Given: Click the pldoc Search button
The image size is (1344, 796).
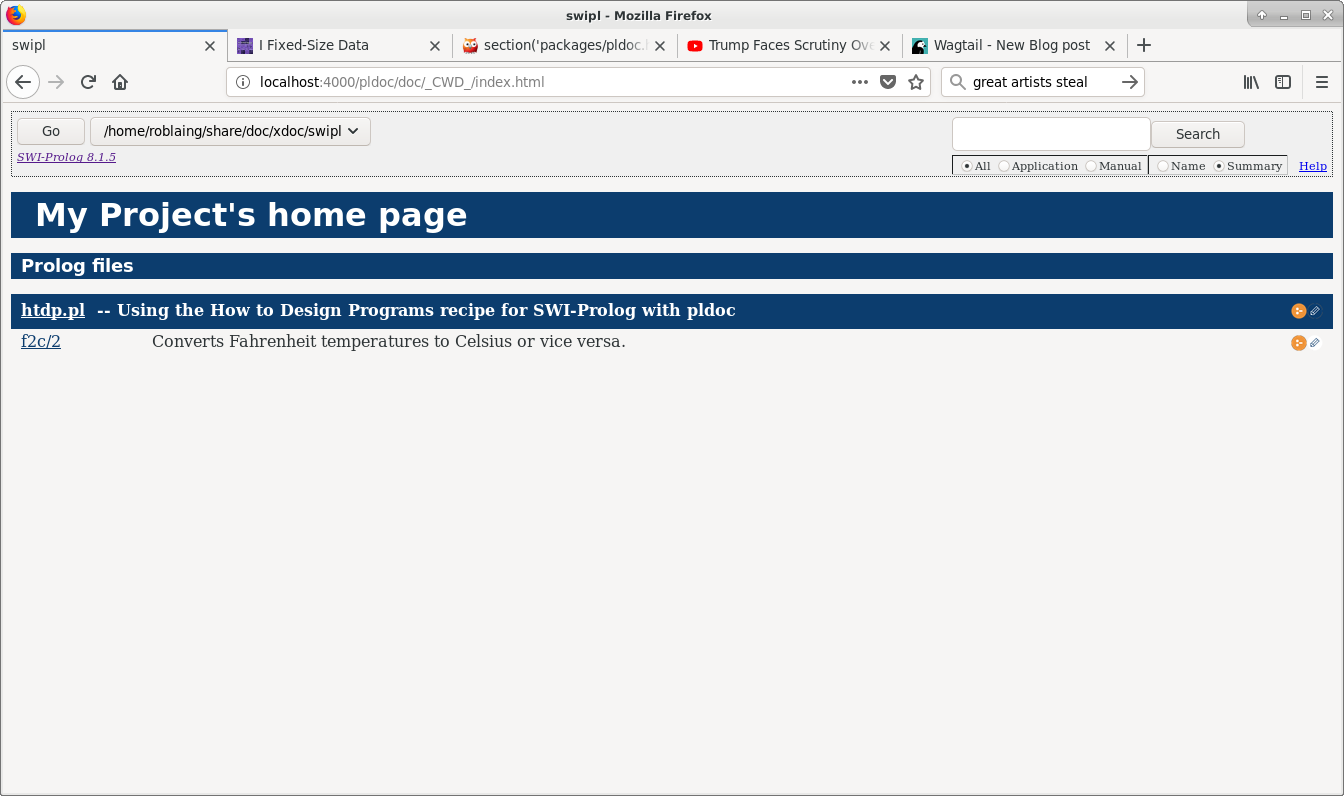Looking at the screenshot, I should 1197,134.
